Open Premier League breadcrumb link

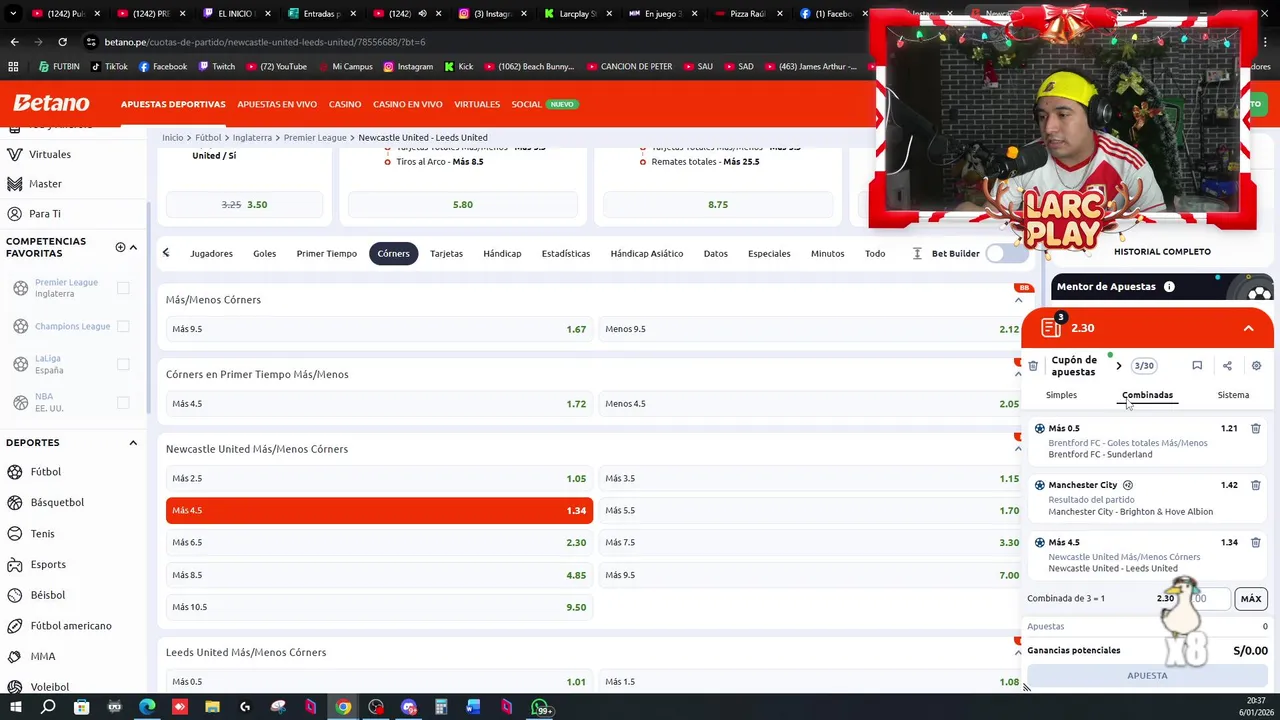click(x=315, y=138)
